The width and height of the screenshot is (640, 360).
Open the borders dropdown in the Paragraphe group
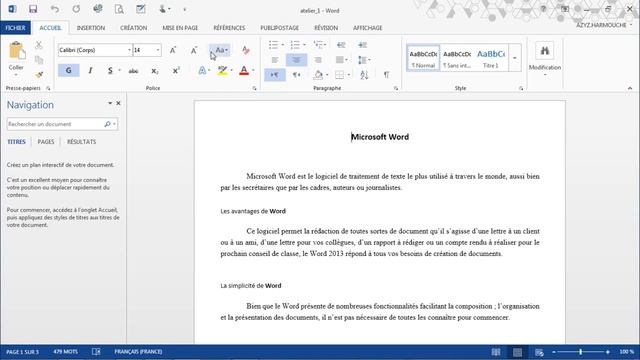click(349, 75)
